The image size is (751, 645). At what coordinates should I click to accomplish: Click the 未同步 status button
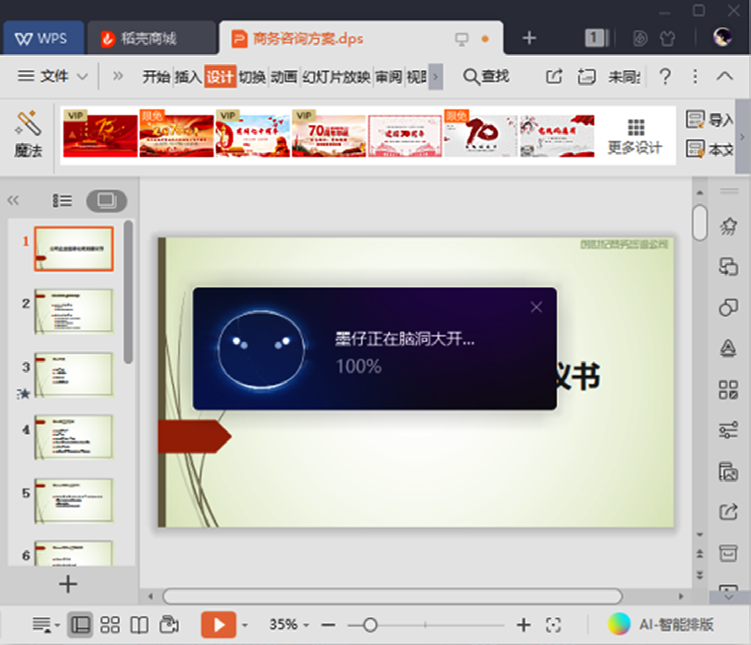tap(624, 77)
